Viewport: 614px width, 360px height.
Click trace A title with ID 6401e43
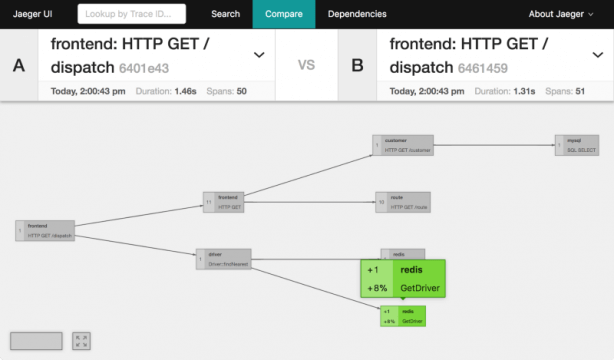tap(130, 55)
